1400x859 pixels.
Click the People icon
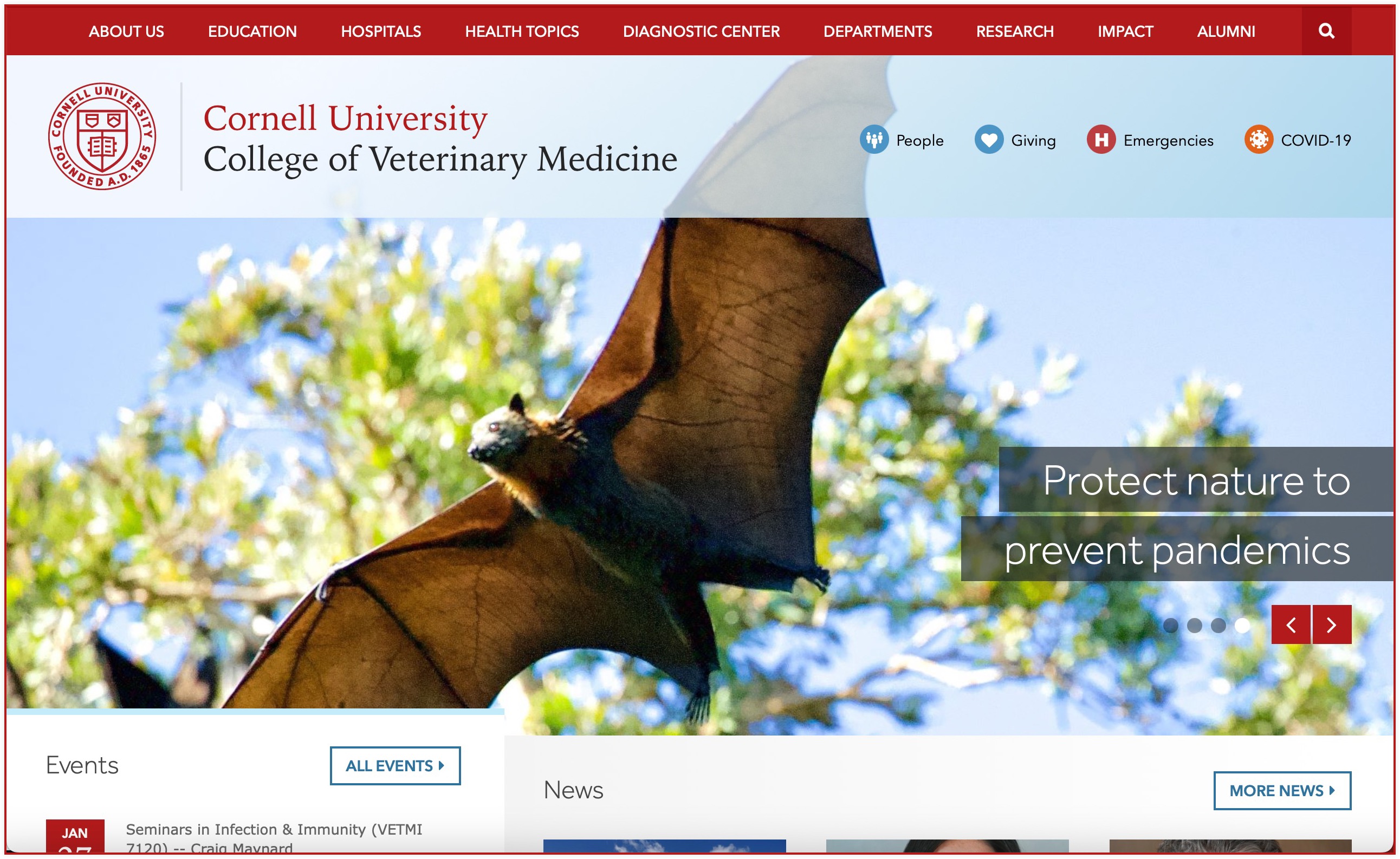tap(874, 139)
